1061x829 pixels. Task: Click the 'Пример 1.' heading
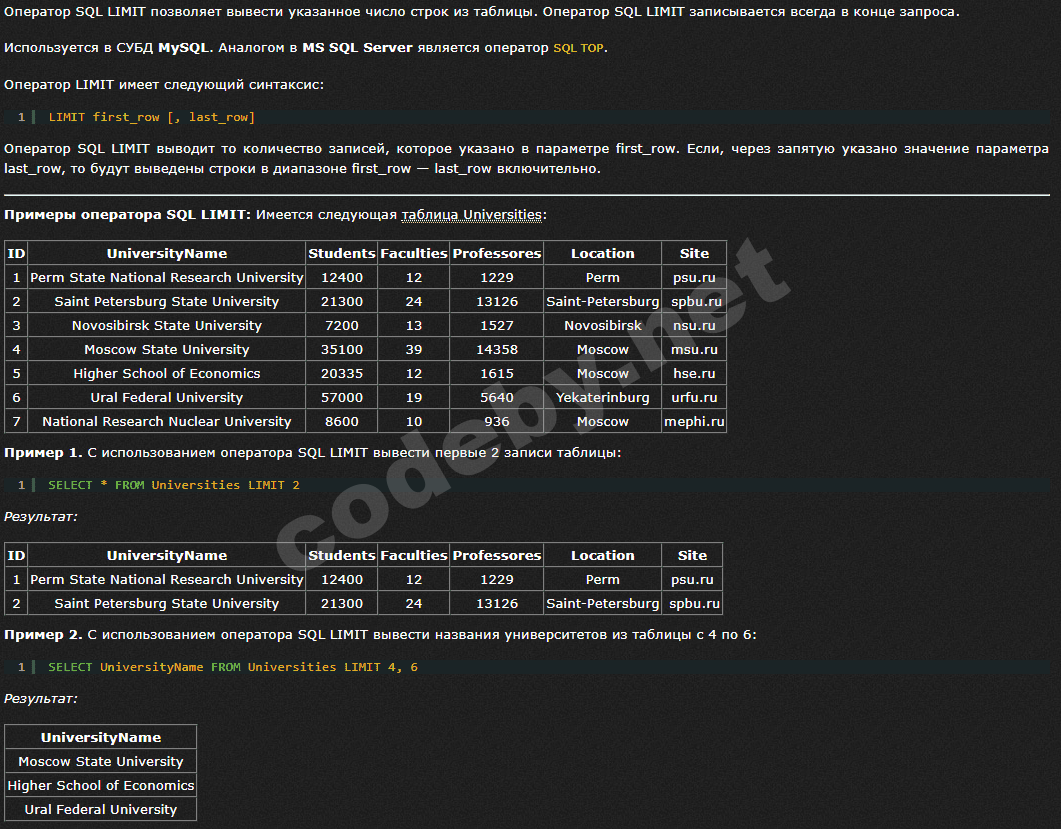pos(43,453)
